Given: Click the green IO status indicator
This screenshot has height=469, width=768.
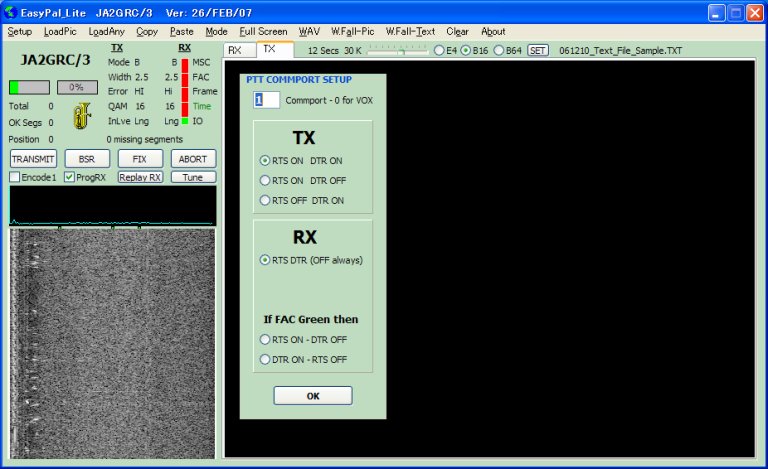Looking at the screenshot, I should point(185,120).
